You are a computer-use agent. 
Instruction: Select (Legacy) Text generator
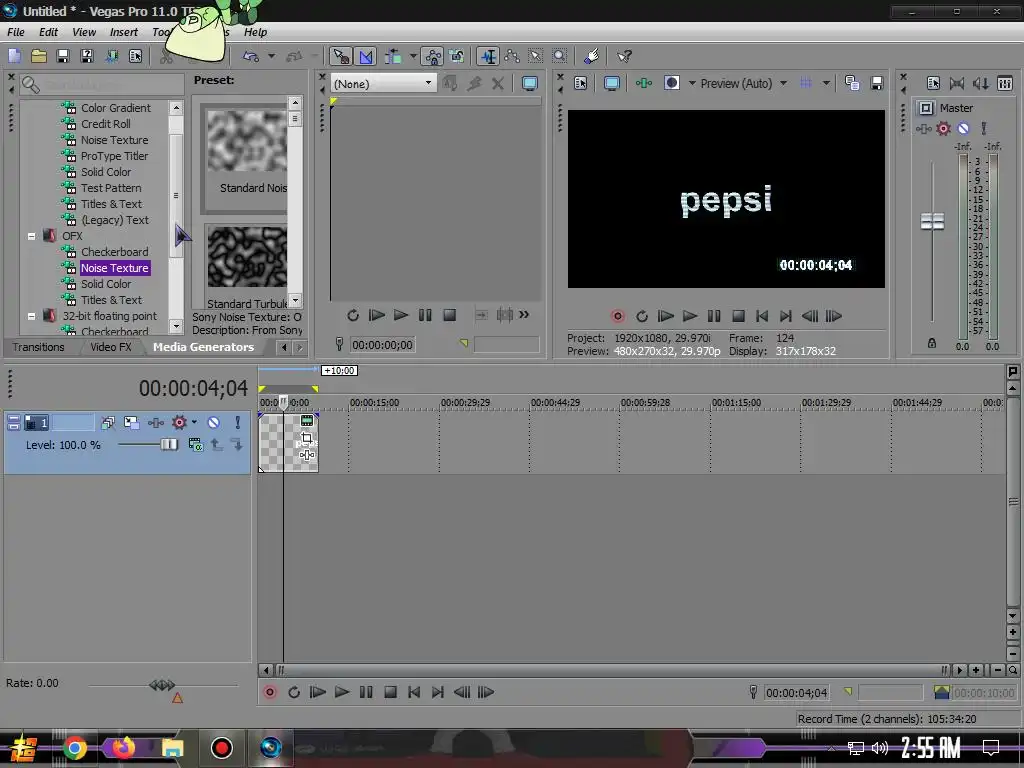click(115, 220)
